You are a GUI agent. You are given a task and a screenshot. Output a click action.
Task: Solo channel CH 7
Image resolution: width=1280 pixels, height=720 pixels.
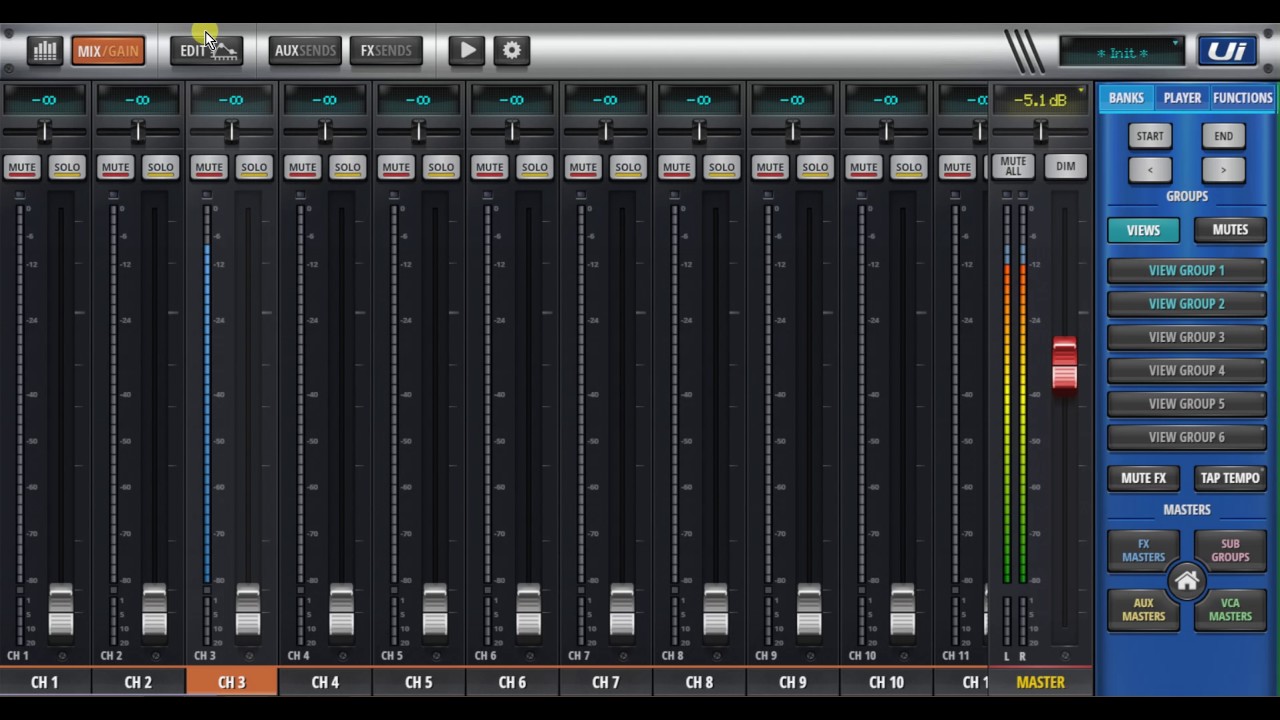click(x=628, y=167)
